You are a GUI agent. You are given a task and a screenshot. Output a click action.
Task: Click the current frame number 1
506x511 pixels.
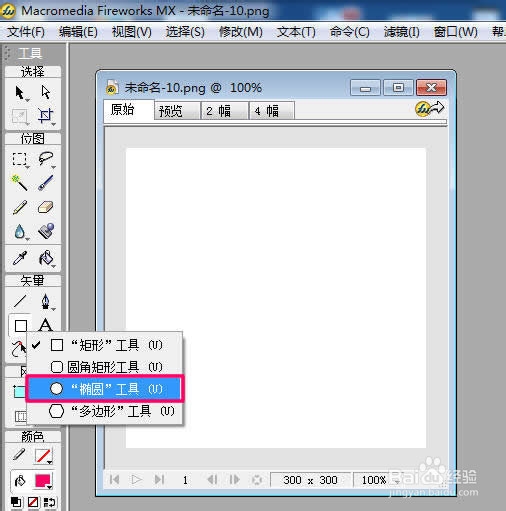click(x=185, y=480)
